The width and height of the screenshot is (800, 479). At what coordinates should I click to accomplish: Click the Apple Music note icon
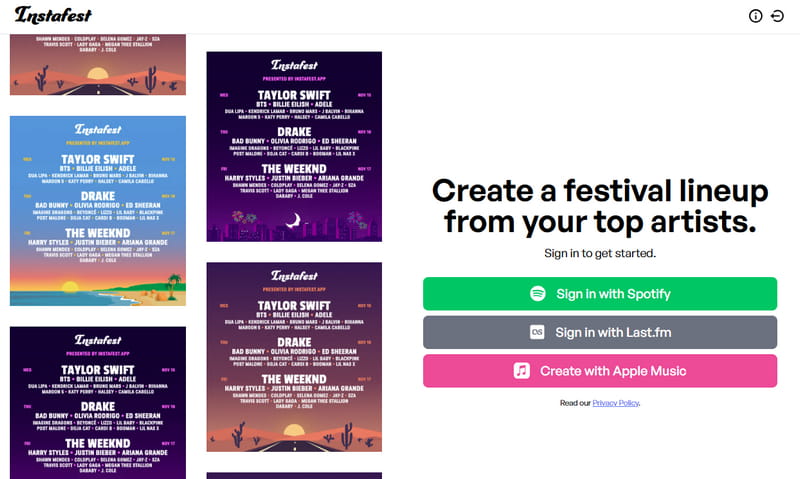coord(522,371)
